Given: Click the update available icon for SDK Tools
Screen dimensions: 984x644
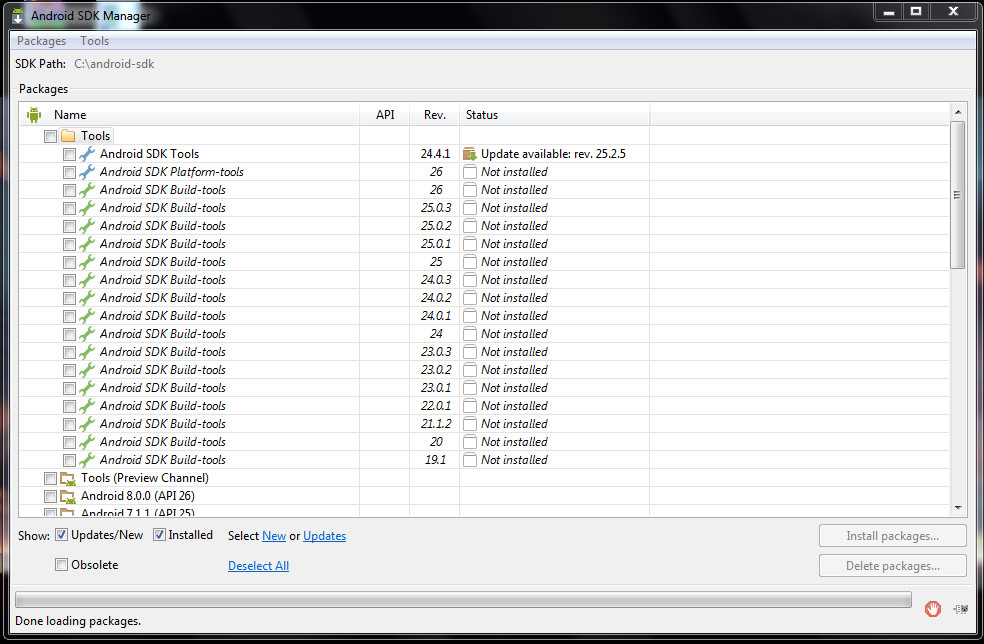Looking at the screenshot, I should coord(469,154).
